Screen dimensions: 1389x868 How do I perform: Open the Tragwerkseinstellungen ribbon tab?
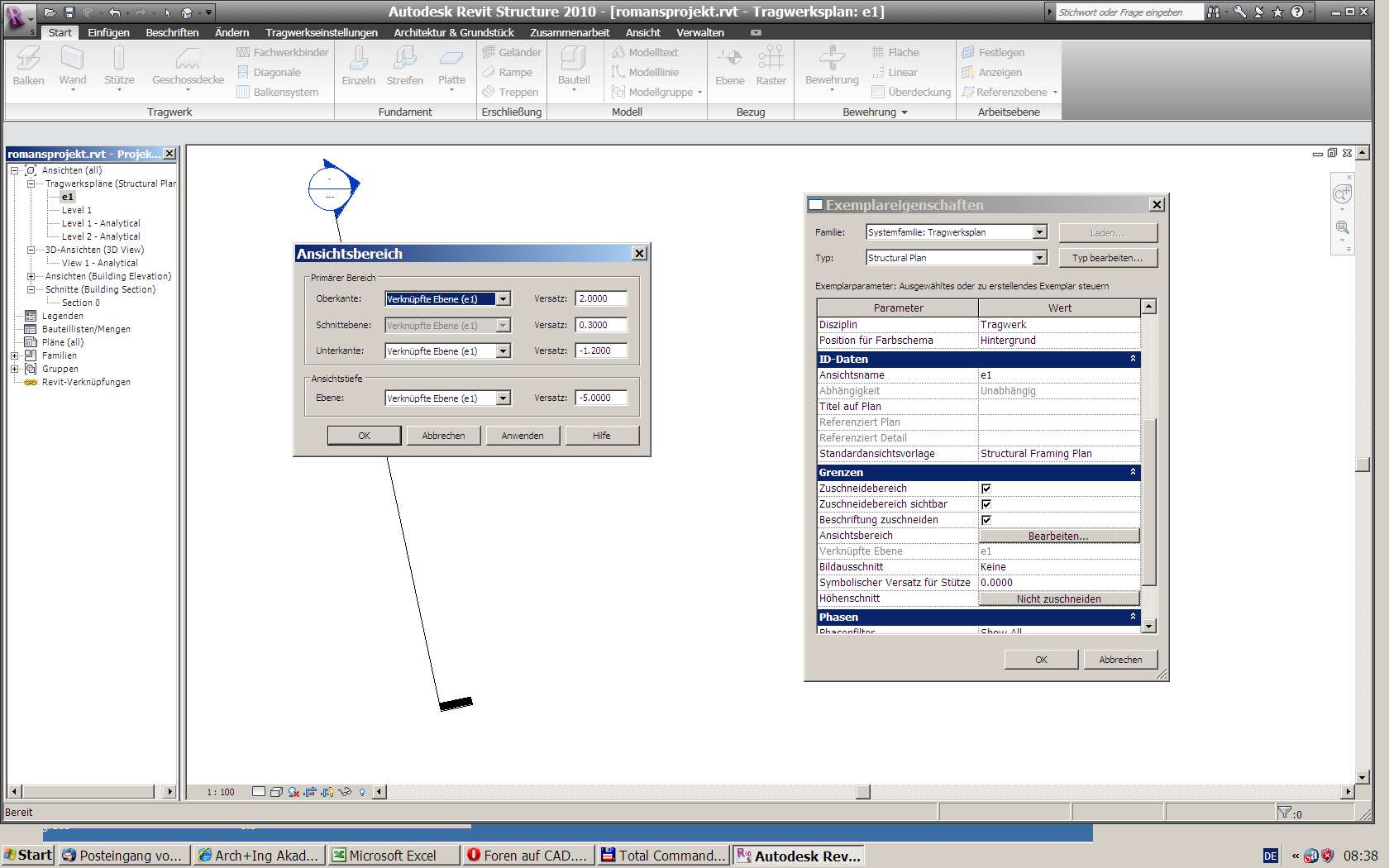322,32
